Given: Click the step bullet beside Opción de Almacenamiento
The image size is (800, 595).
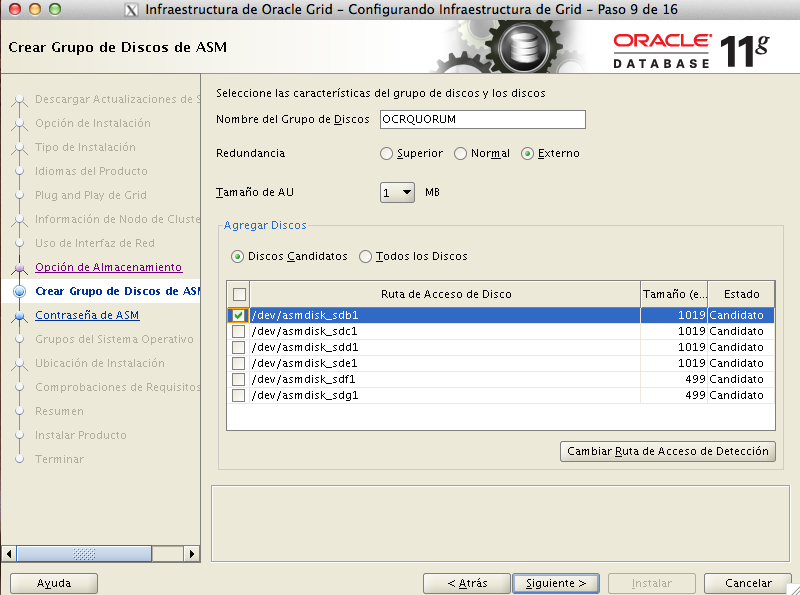Looking at the screenshot, I should click(x=19, y=268).
